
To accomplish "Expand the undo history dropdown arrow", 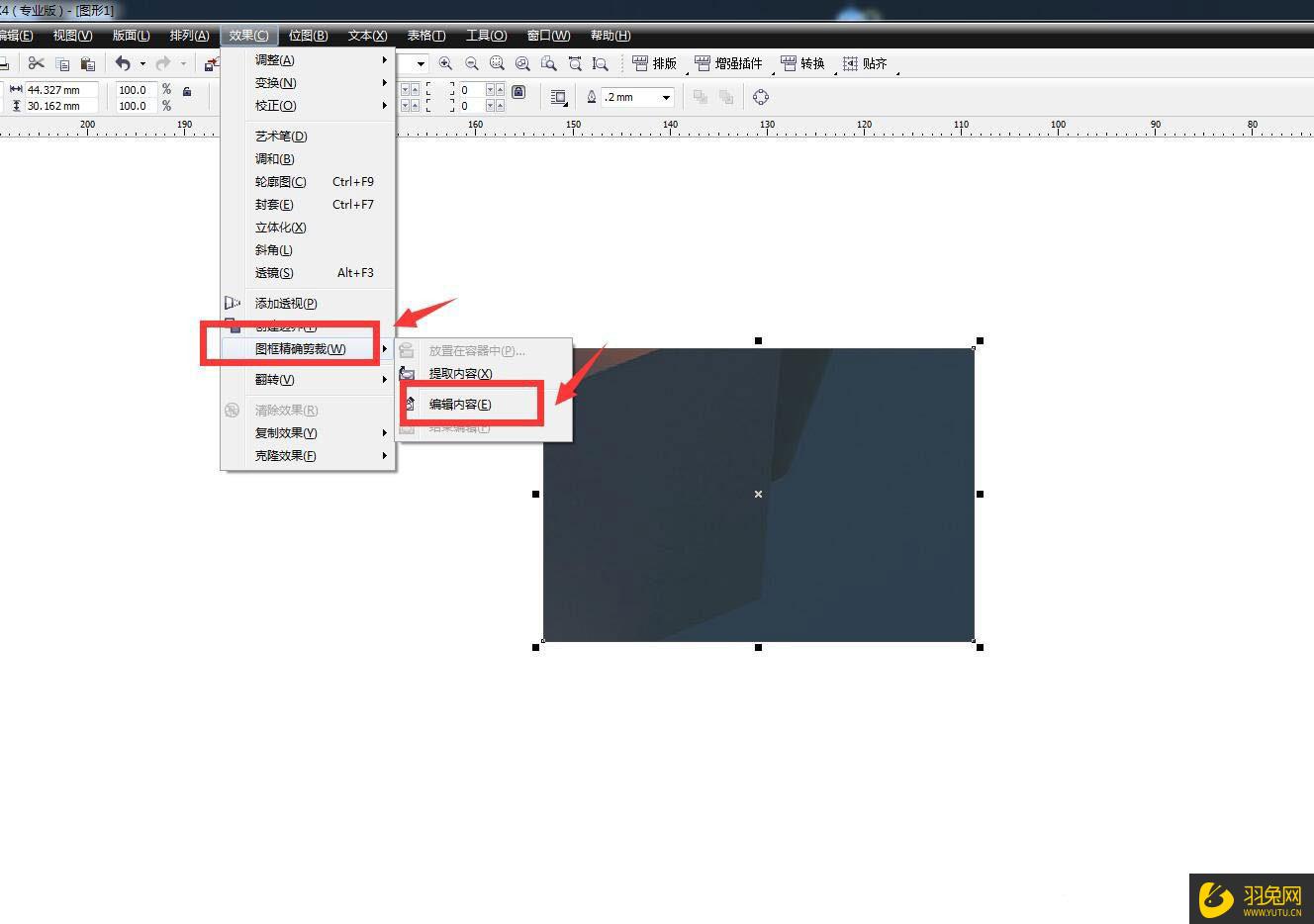I will pyautogui.click(x=142, y=63).
